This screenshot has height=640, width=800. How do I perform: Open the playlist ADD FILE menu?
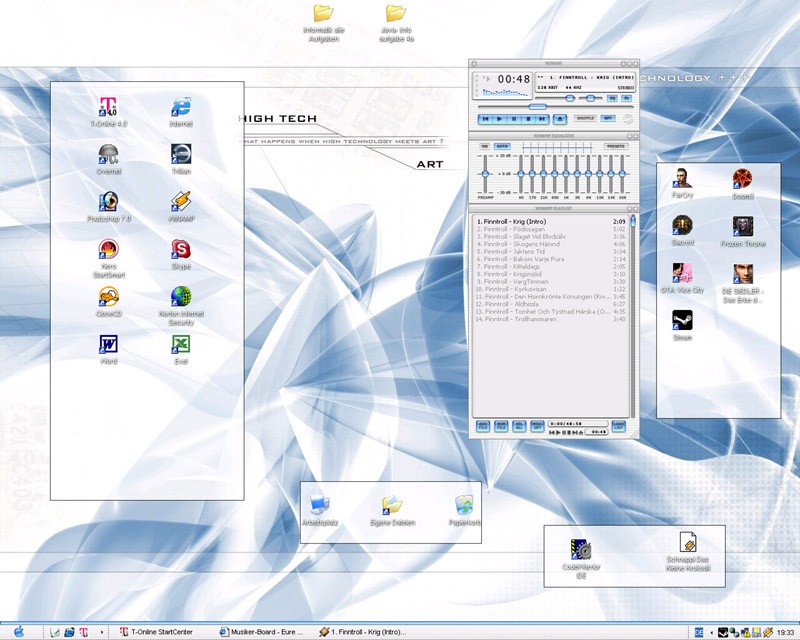[x=483, y=426]
